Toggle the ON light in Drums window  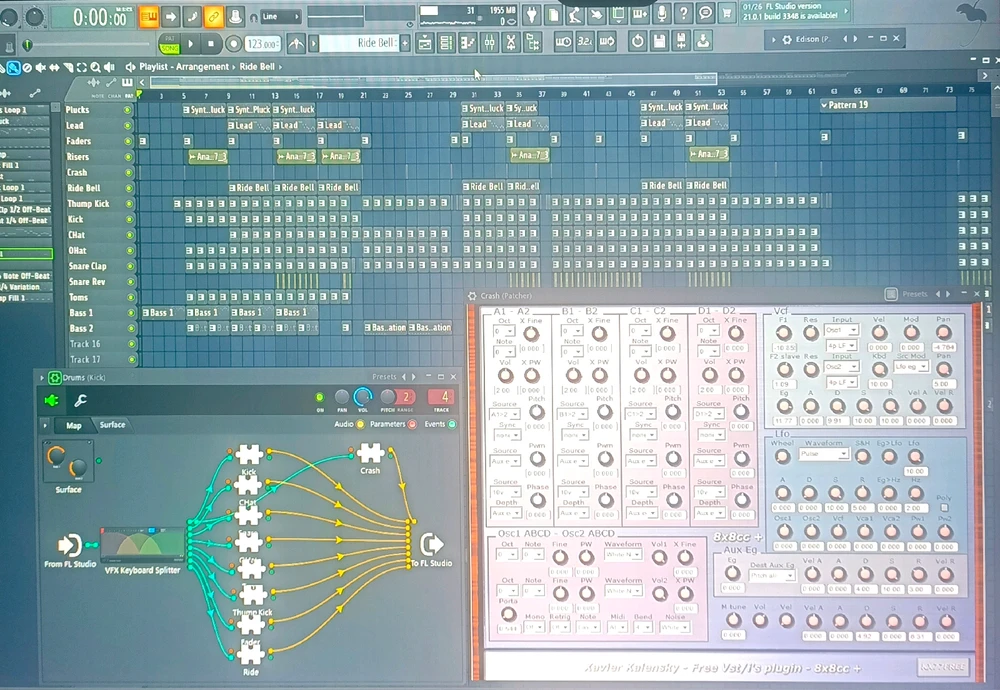(320, 397)
